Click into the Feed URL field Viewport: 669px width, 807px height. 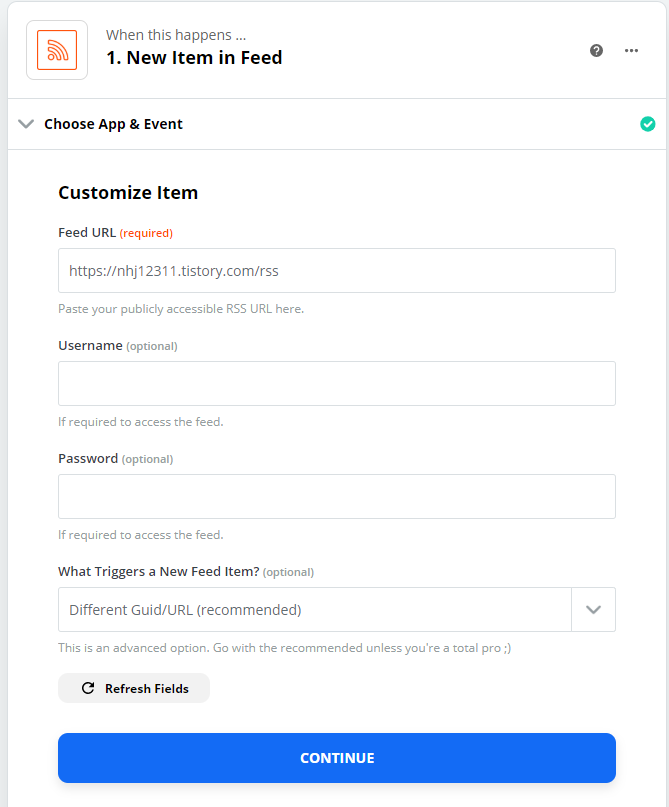[337, 271]
